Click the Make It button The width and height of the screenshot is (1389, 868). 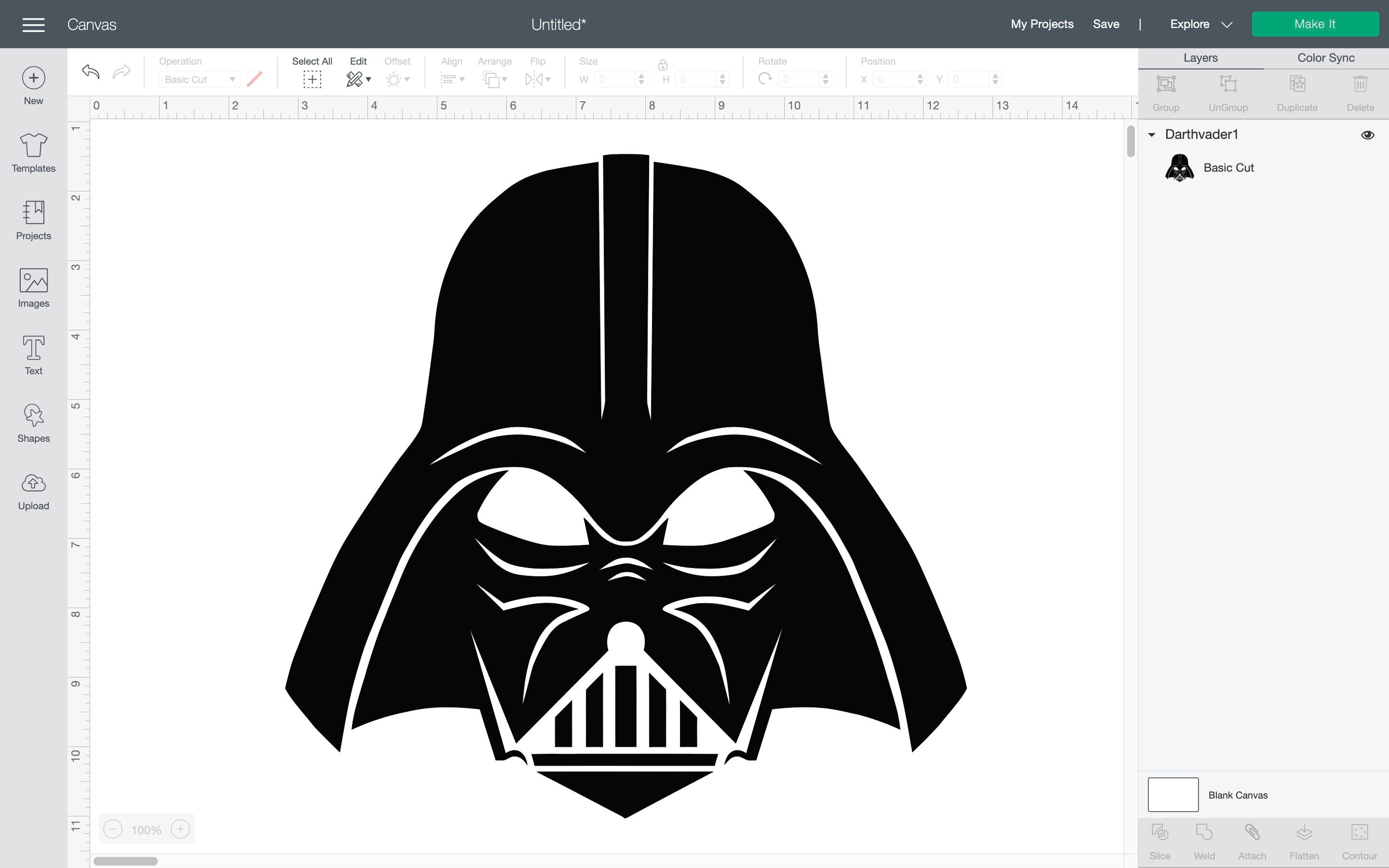(x=1315, y=24)
